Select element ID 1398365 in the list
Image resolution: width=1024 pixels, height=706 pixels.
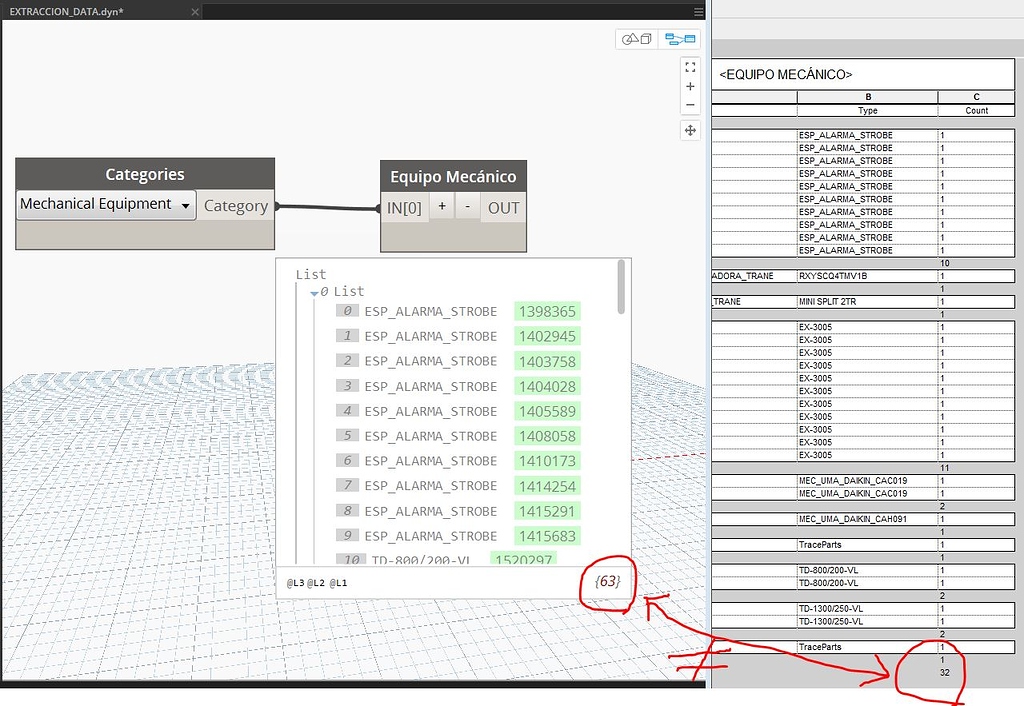[x=547, y=311]
